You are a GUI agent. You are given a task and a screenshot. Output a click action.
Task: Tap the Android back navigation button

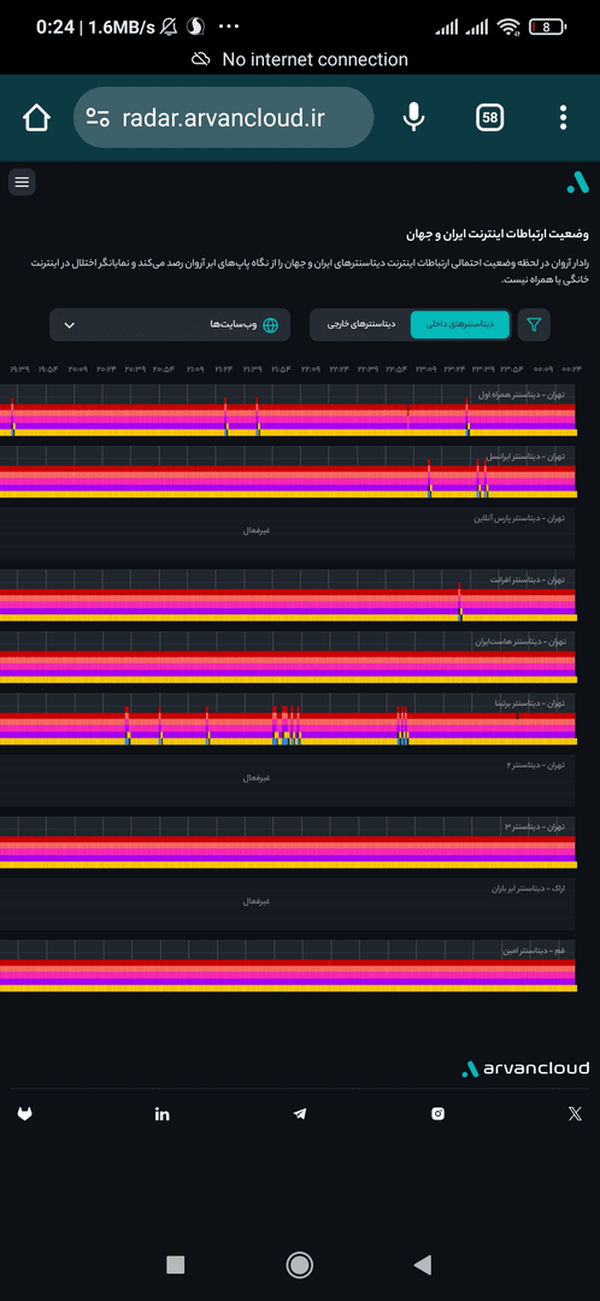[423, 1265]
